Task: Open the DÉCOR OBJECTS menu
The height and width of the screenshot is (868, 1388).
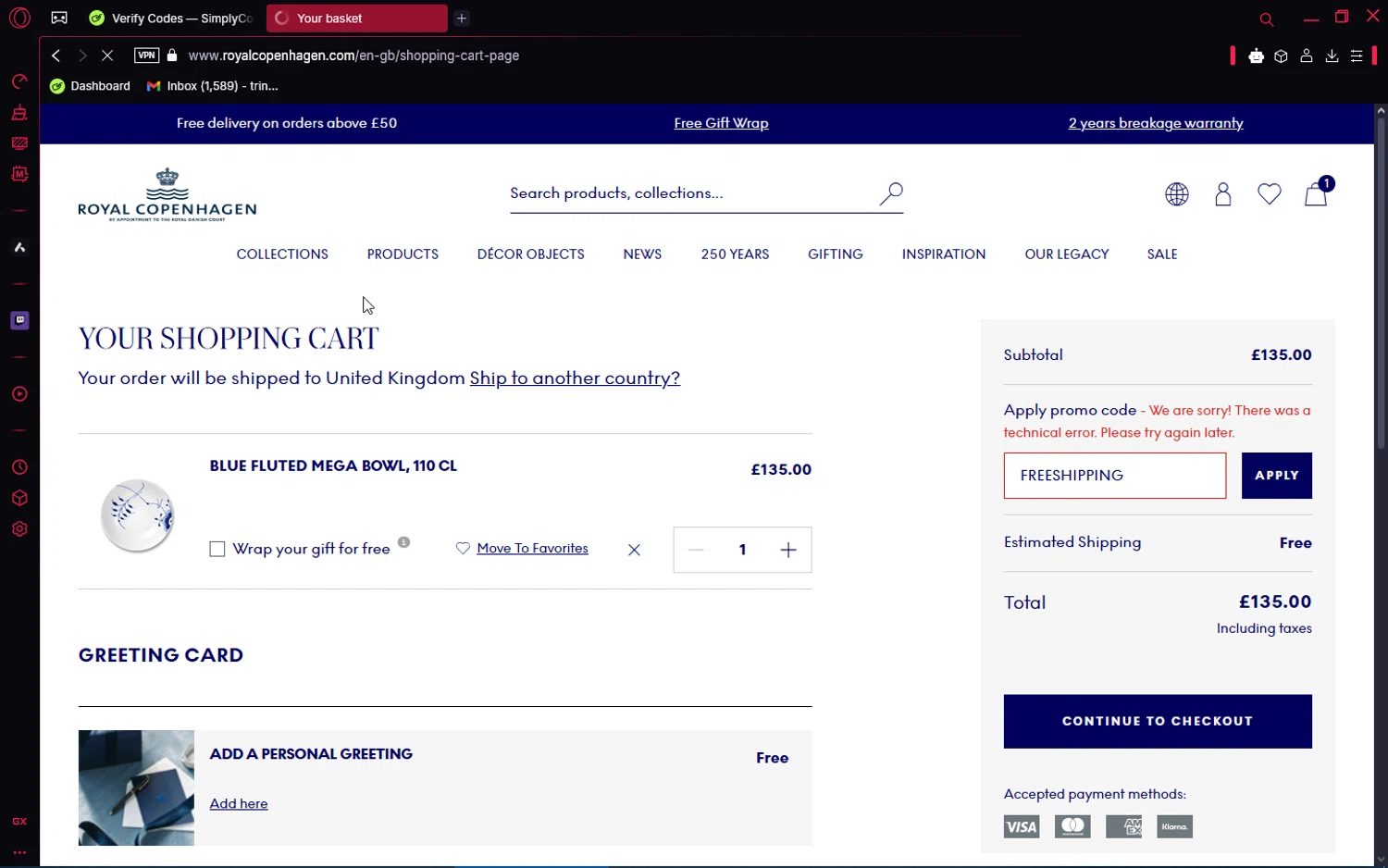Action: 531,254
